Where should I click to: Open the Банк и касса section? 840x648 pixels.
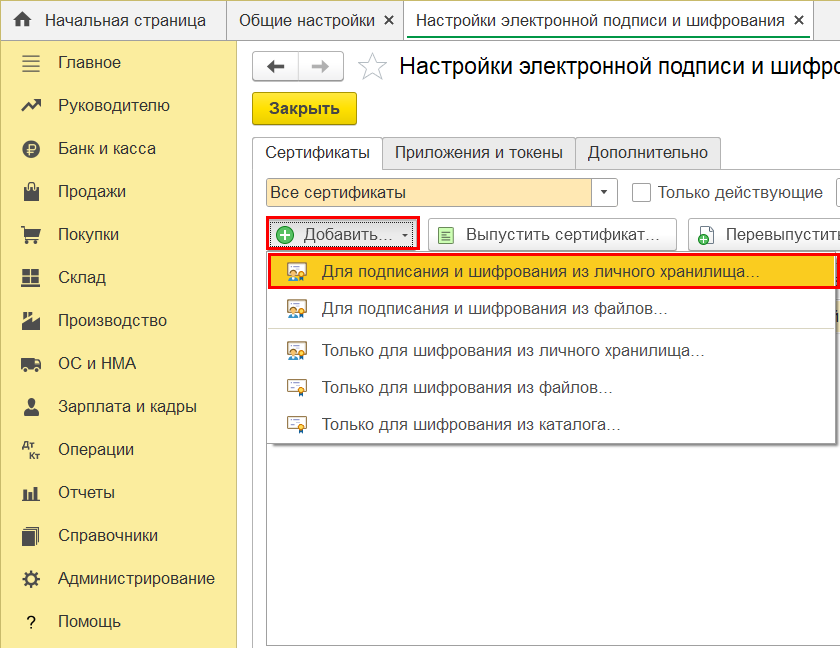coord(118,149)
